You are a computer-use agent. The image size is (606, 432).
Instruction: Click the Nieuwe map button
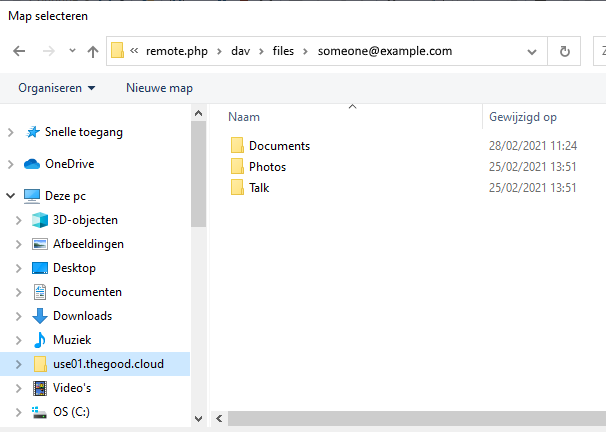coord(159,88)
